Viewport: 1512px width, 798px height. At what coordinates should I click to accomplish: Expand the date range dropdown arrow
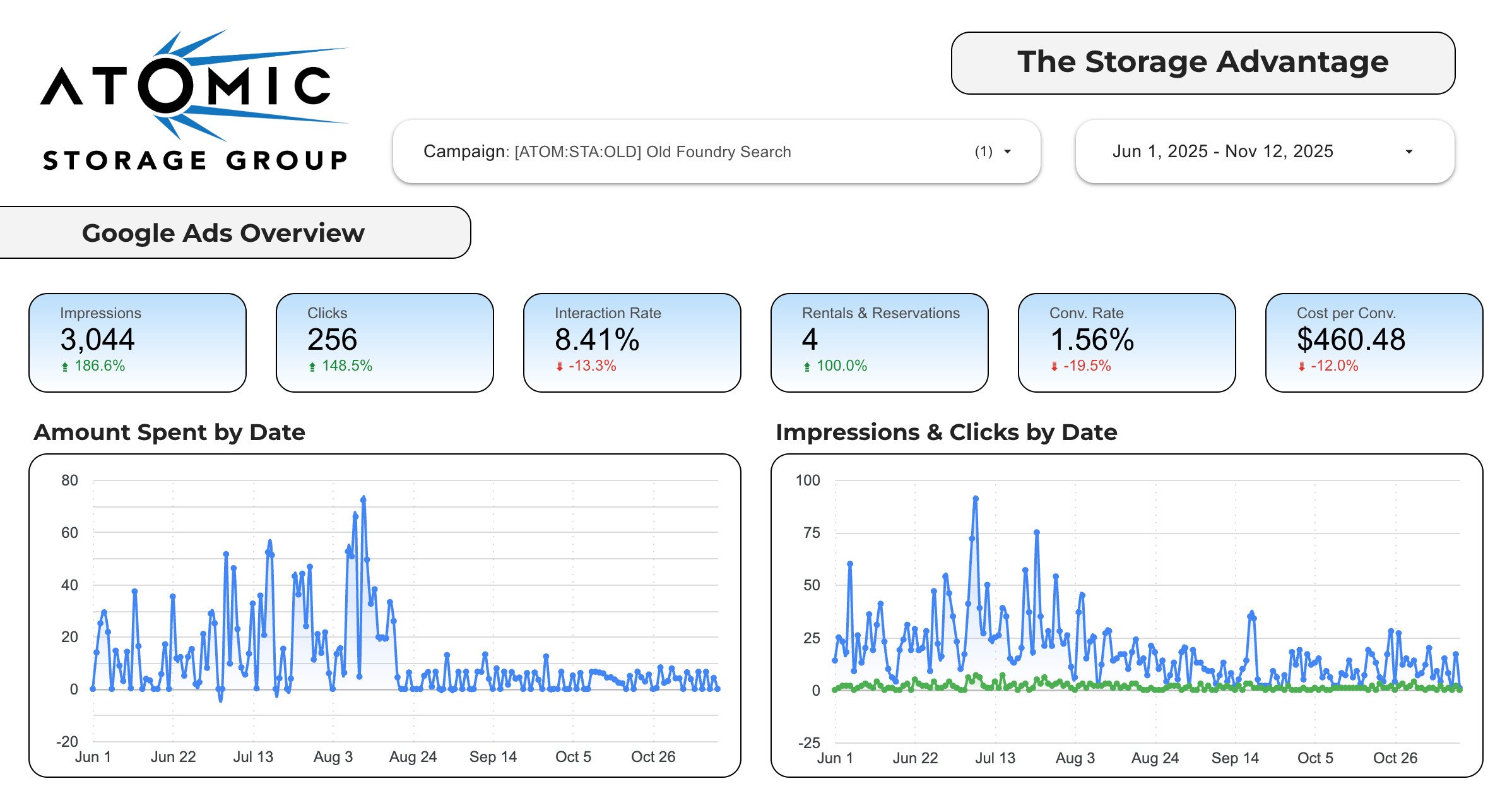click(x=1409, y=152)
